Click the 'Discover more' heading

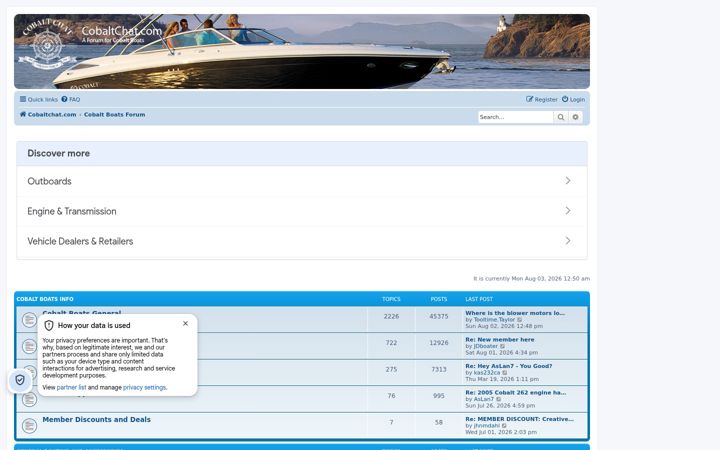(58, 153)
